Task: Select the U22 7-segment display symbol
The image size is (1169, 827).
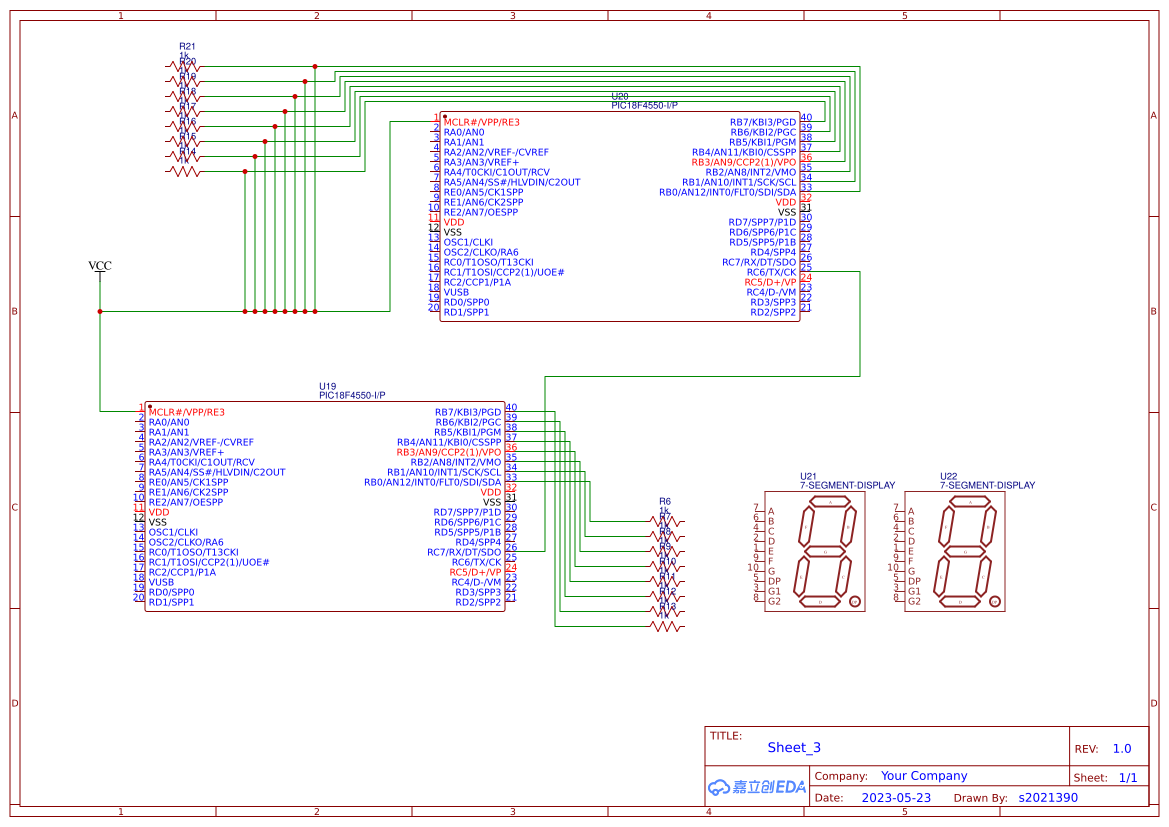Action: pyautogui.click(x=955, y=550)
